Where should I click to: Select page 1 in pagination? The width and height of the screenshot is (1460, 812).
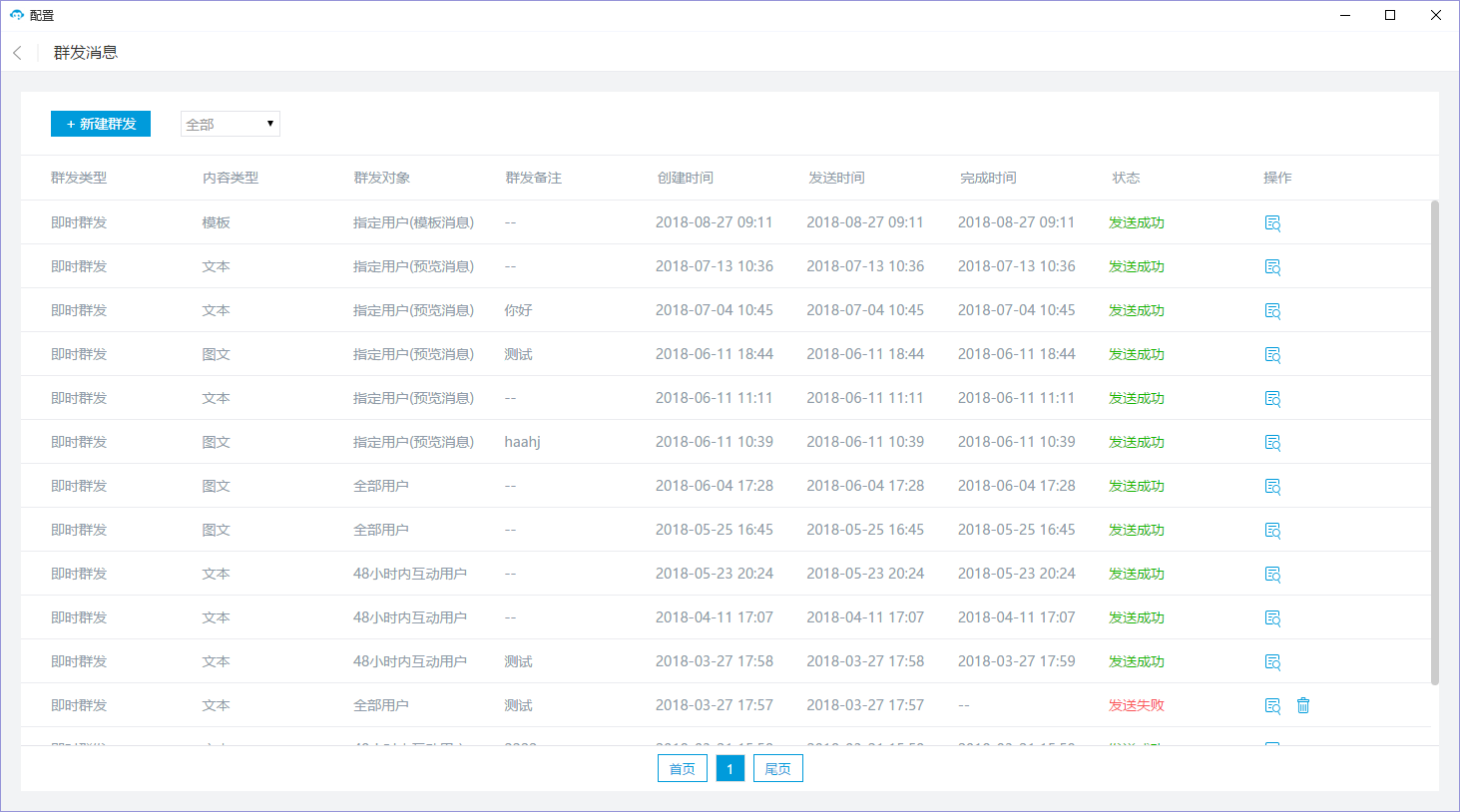point(730,769)
